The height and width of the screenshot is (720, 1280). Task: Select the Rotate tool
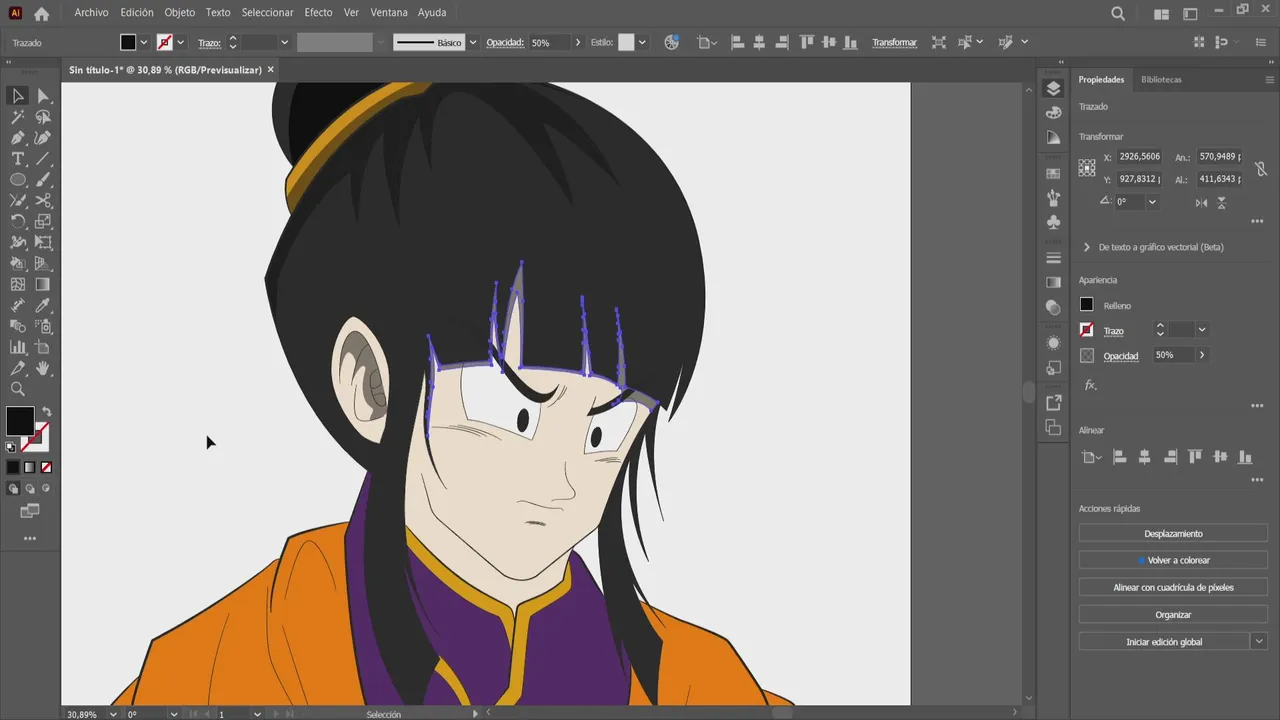(x=18, y=222)
